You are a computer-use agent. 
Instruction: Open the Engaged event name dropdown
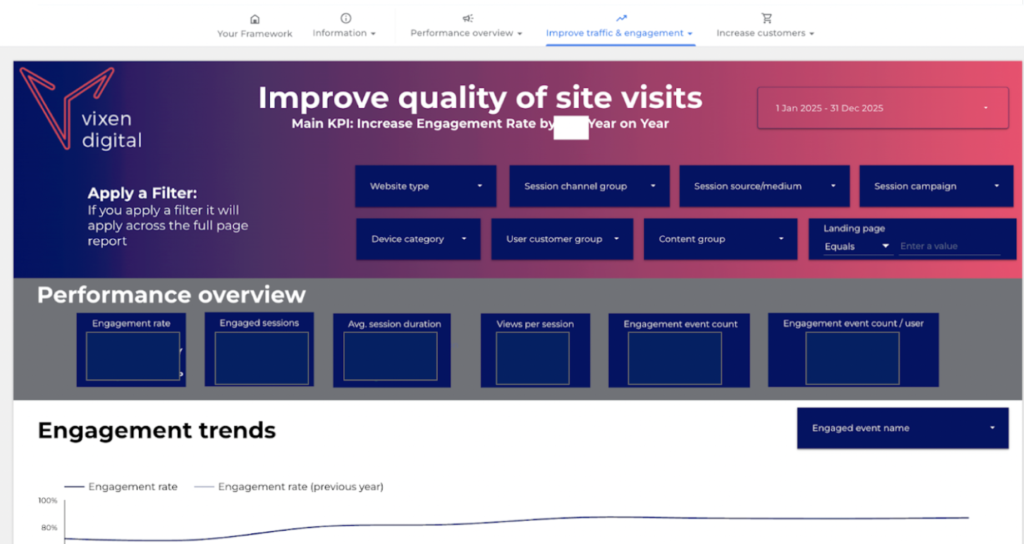pyautogui.click(x=902, y=428)
